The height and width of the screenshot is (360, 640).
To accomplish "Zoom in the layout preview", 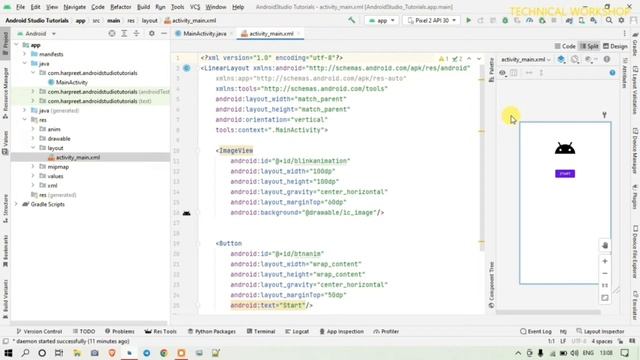I will tap(605, 261).
